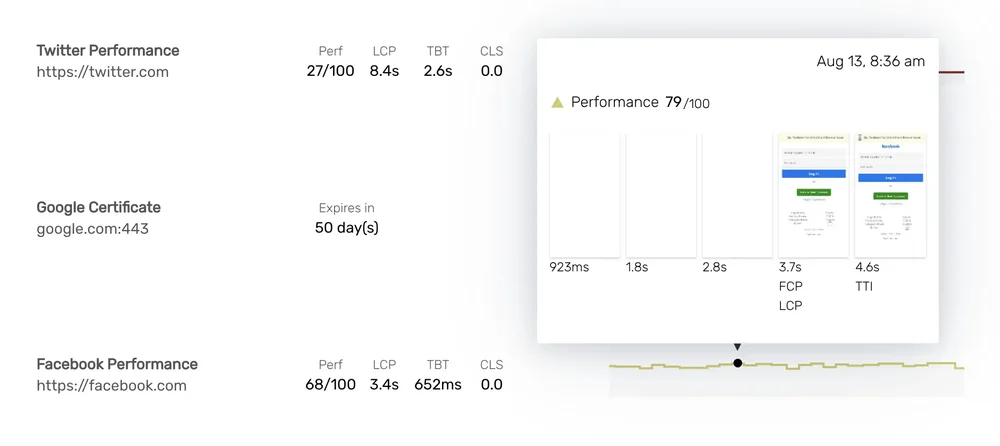Click the Performance triangle icon in the popup
The image size is (1000, 446).
coord(558,102)
